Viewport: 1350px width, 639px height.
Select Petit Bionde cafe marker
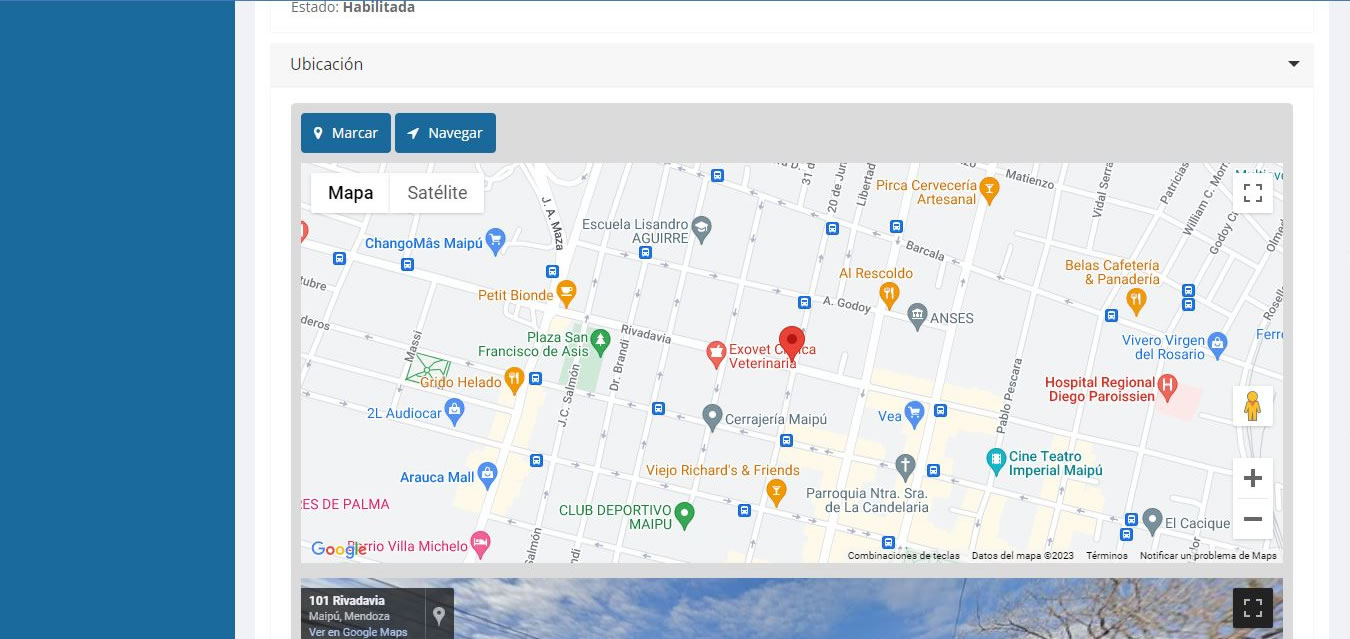pyautogui.click(x=566, y=294)
